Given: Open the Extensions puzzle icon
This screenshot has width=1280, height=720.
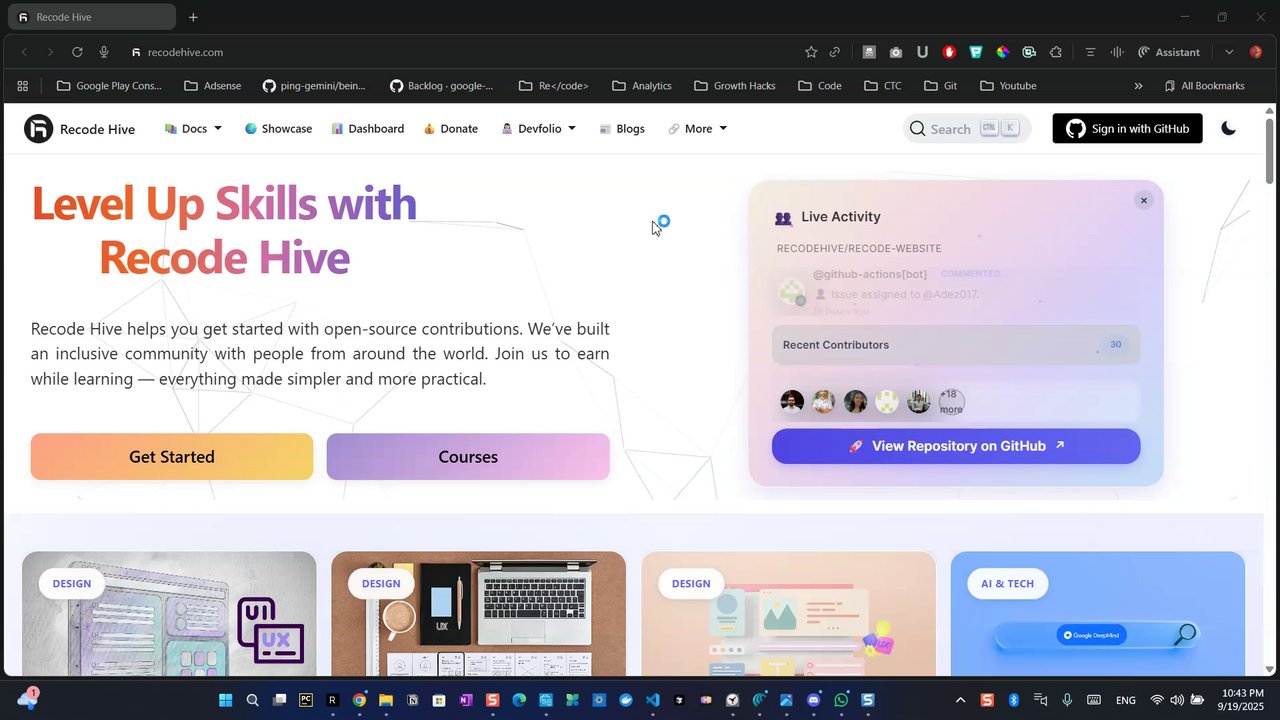Looking at the screenshot, I should click(1056, 52).
